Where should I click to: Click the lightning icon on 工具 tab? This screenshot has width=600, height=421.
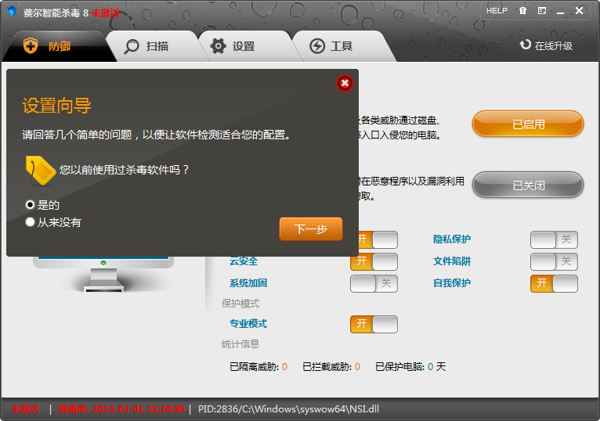tap(316, 46)
